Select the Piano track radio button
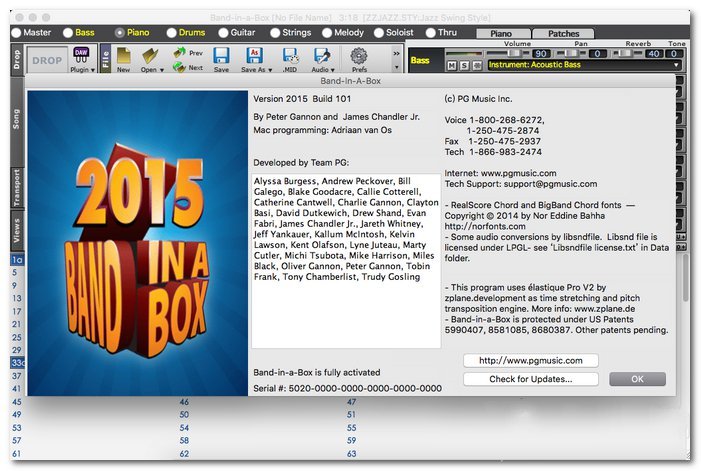The width and height of the screenshot is (701, 471). (x=119, y=33)
